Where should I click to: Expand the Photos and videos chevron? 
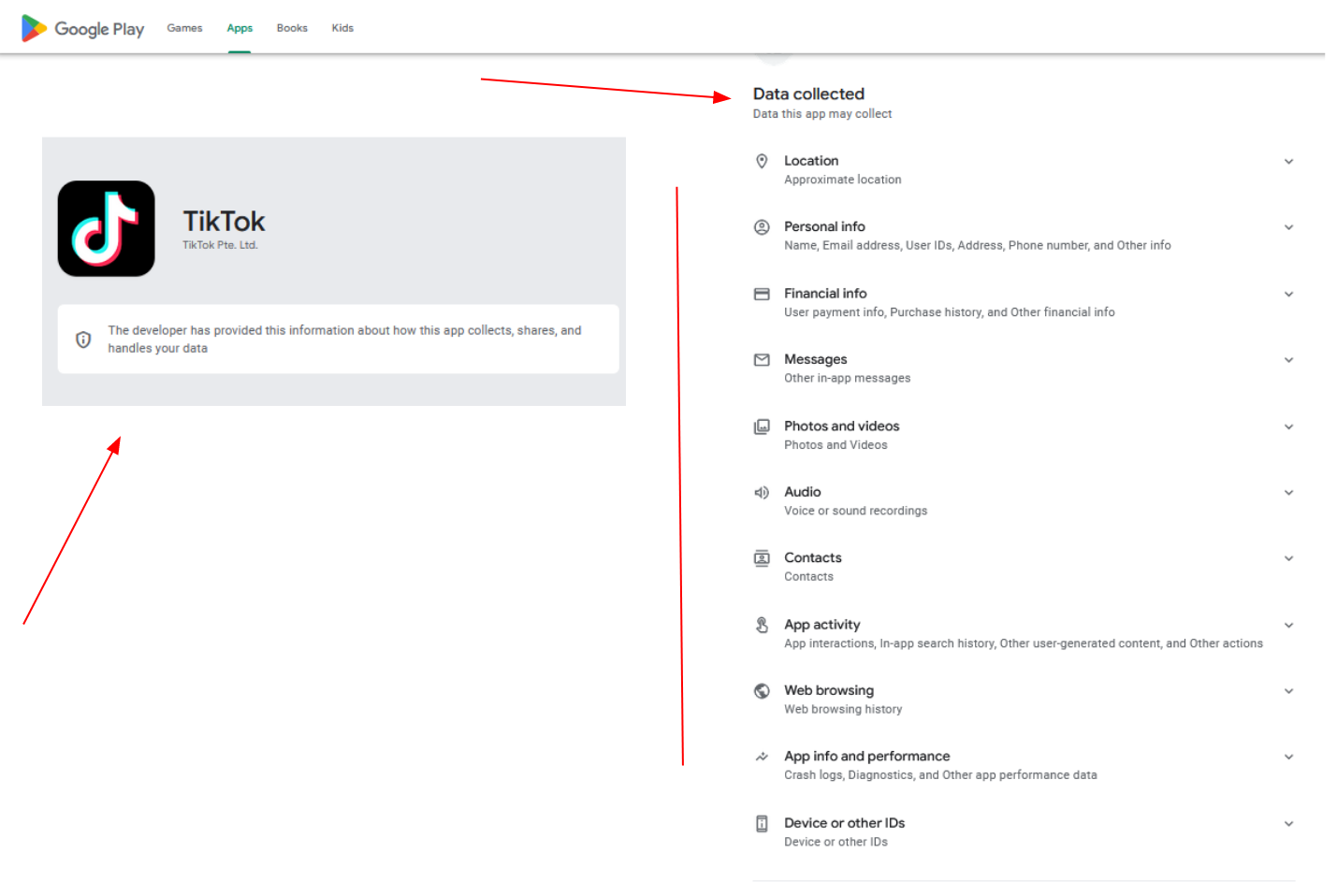point(1288,426)
